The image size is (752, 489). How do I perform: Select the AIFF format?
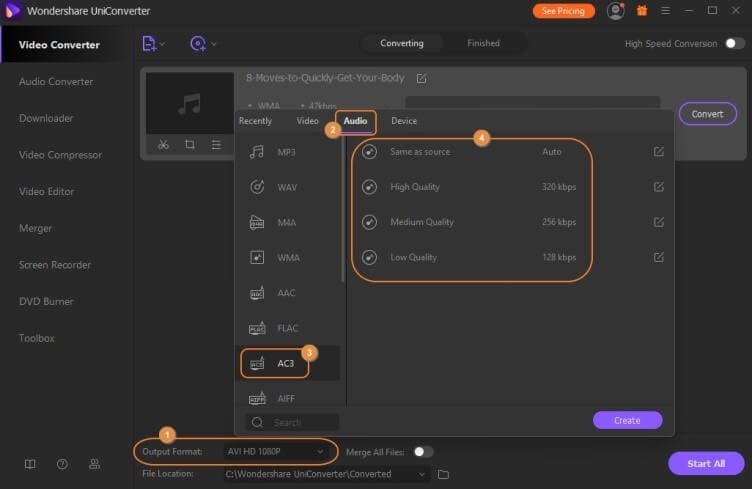click(x=289, y=398)
